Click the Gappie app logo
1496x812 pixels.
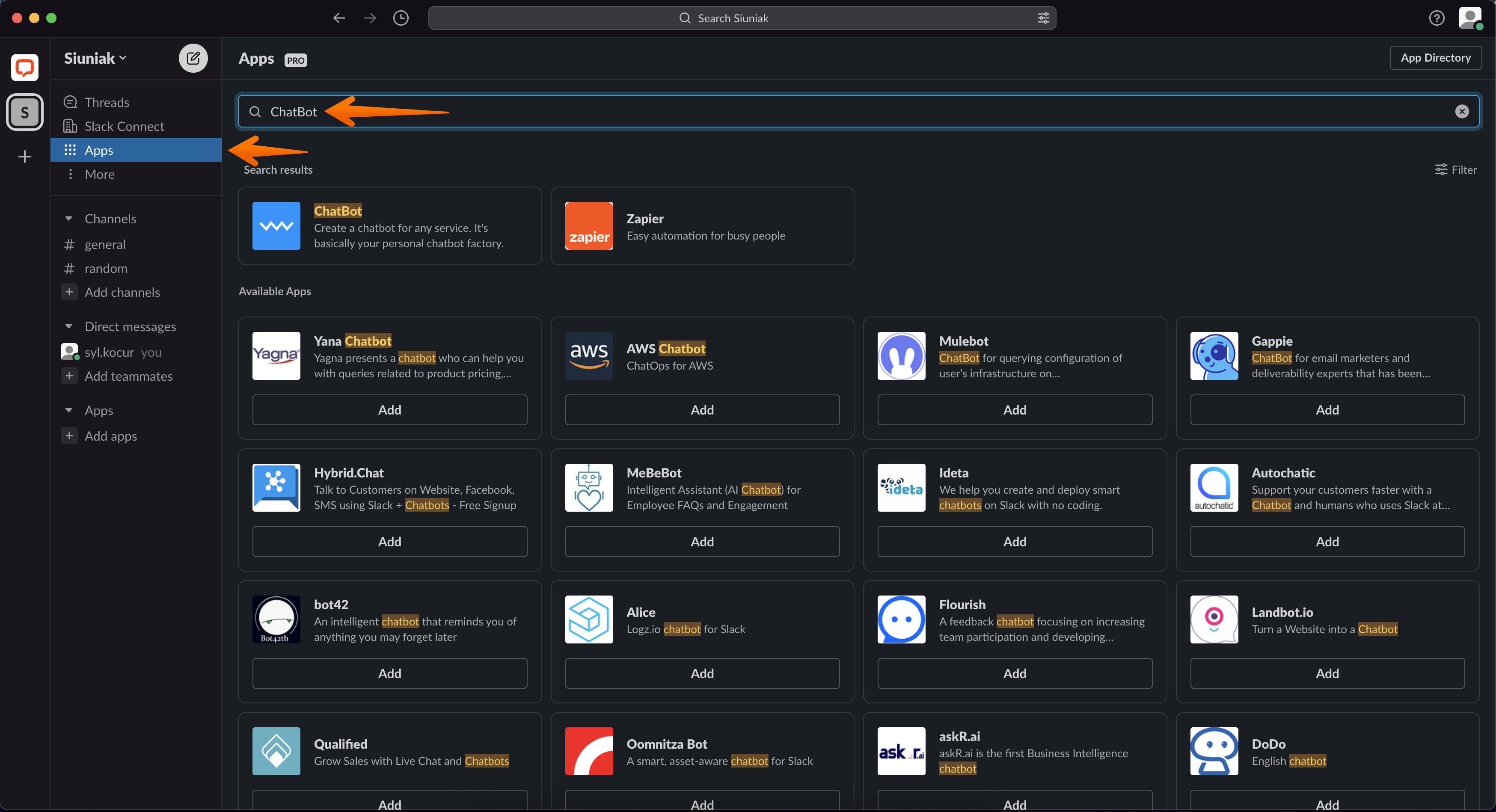[1214, 356]
